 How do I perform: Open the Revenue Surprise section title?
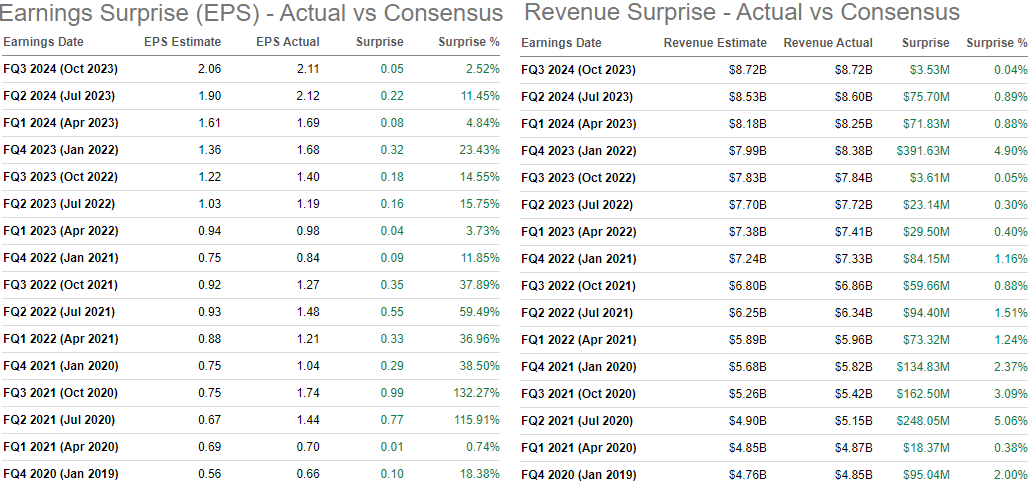point(741,13)
